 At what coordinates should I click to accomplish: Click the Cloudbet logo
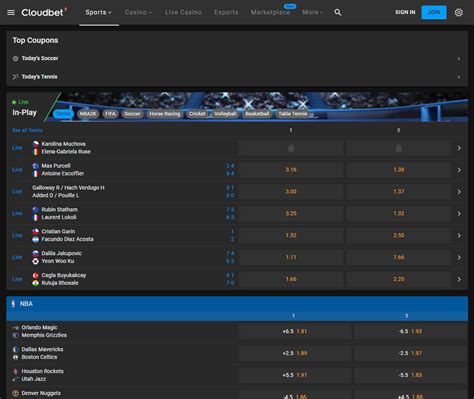44,12
